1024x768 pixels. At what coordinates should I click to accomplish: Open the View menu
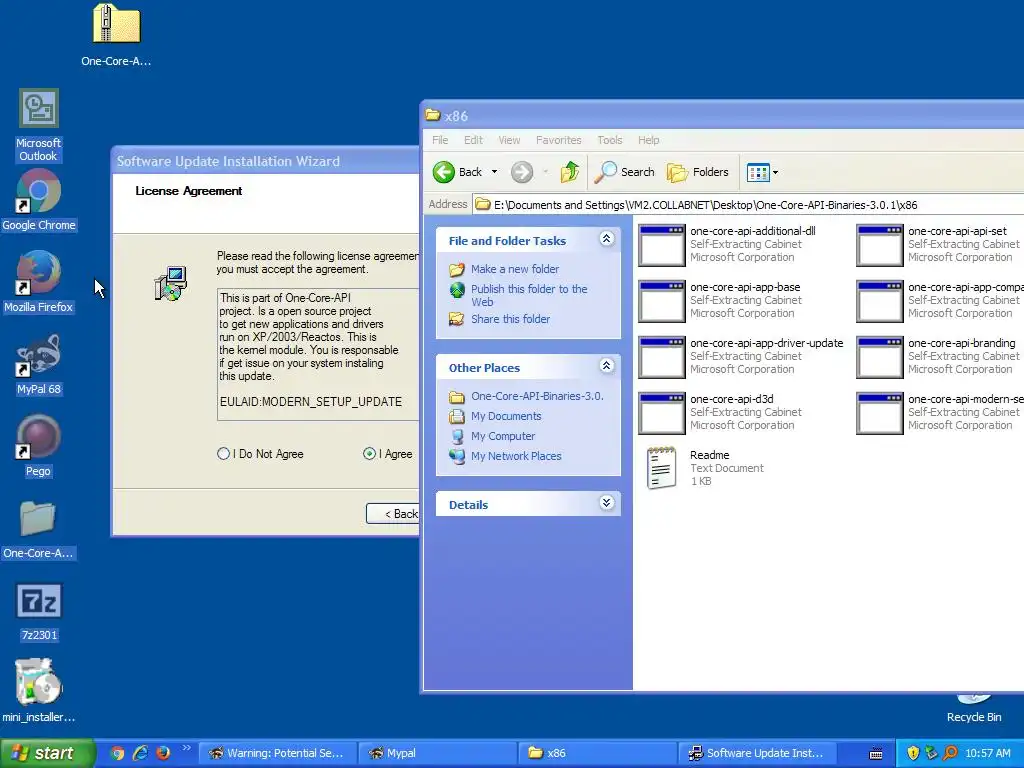509,140
